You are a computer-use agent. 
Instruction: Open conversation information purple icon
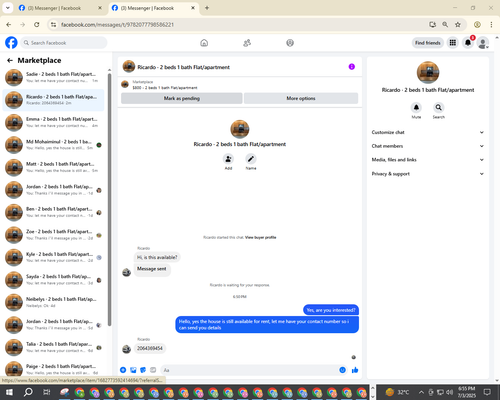click(352, 67)
